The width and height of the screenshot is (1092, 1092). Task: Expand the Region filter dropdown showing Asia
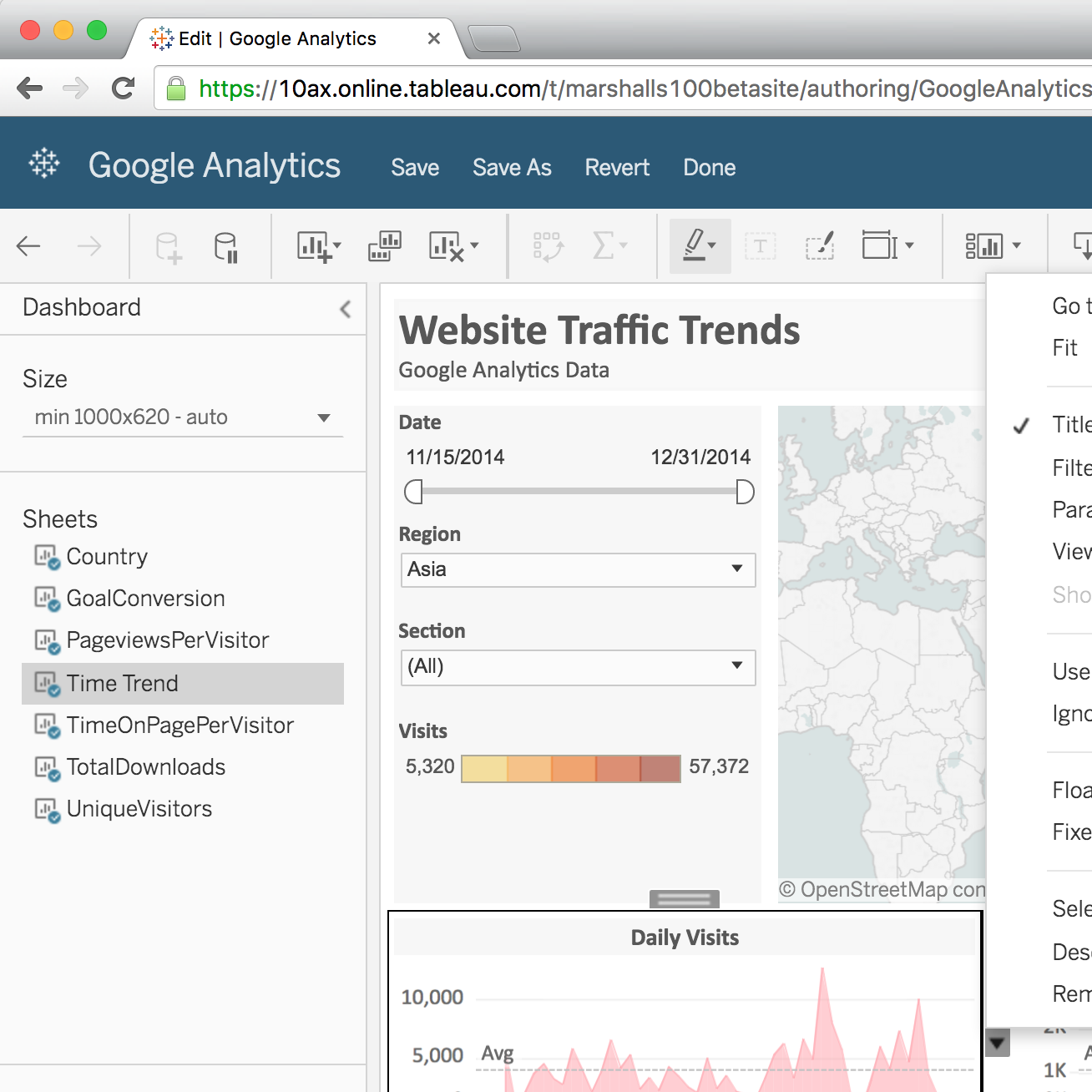[578, 570]
